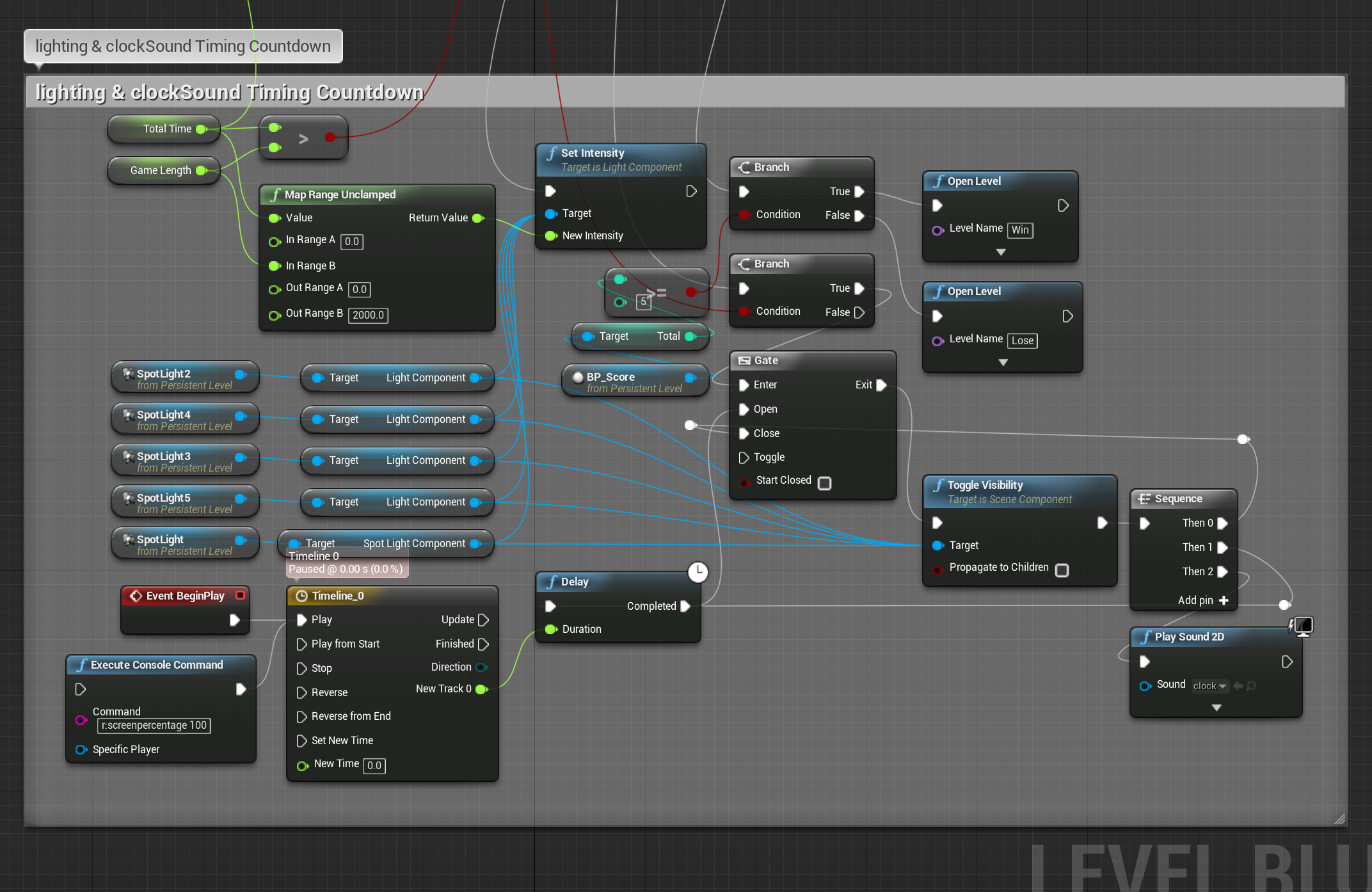Click the Out Range B 2000.0 field
This screenshot has width=1372, height=892.
pos(368,315)
